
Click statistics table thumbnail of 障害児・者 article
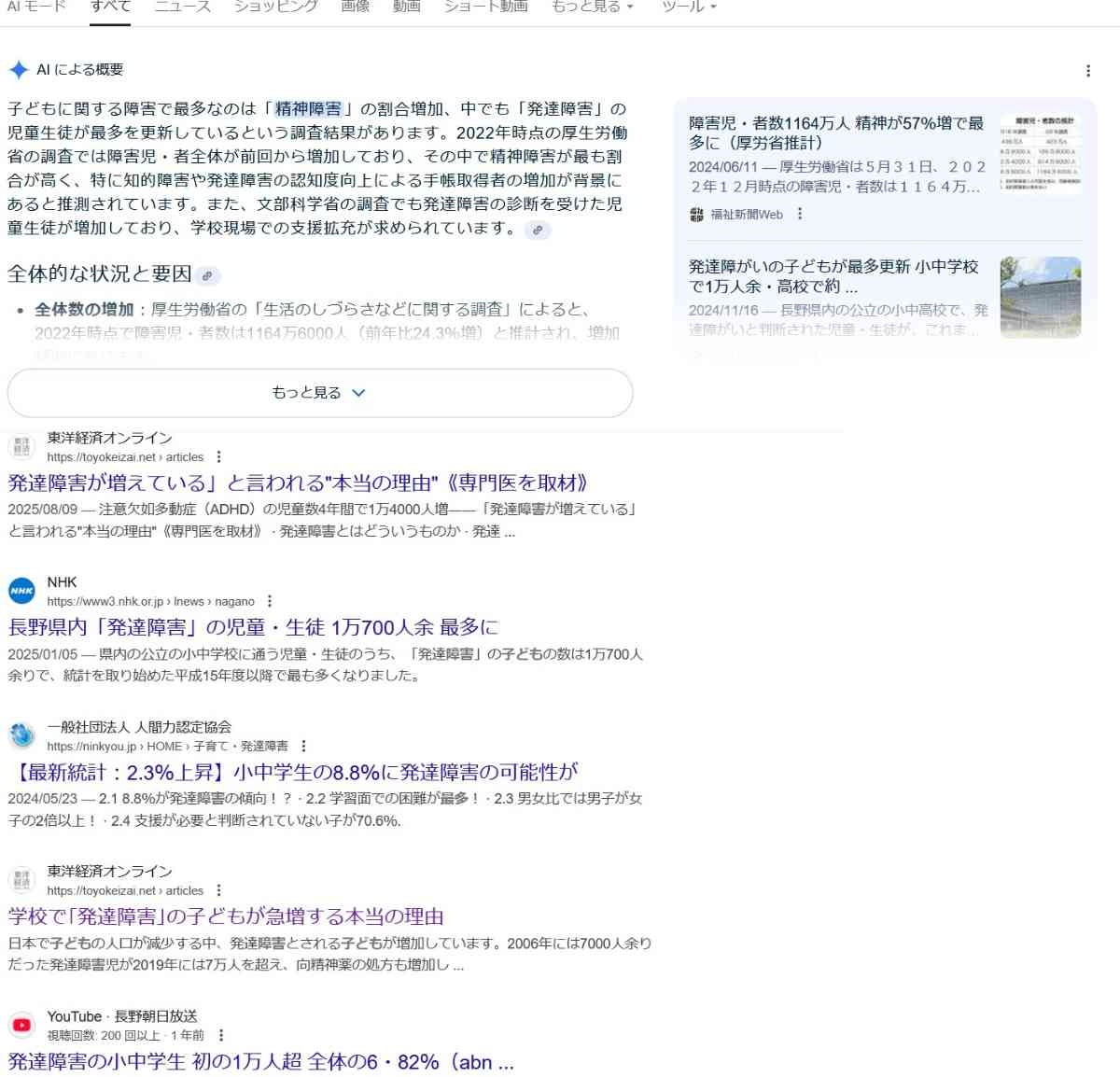(1040, 154)
